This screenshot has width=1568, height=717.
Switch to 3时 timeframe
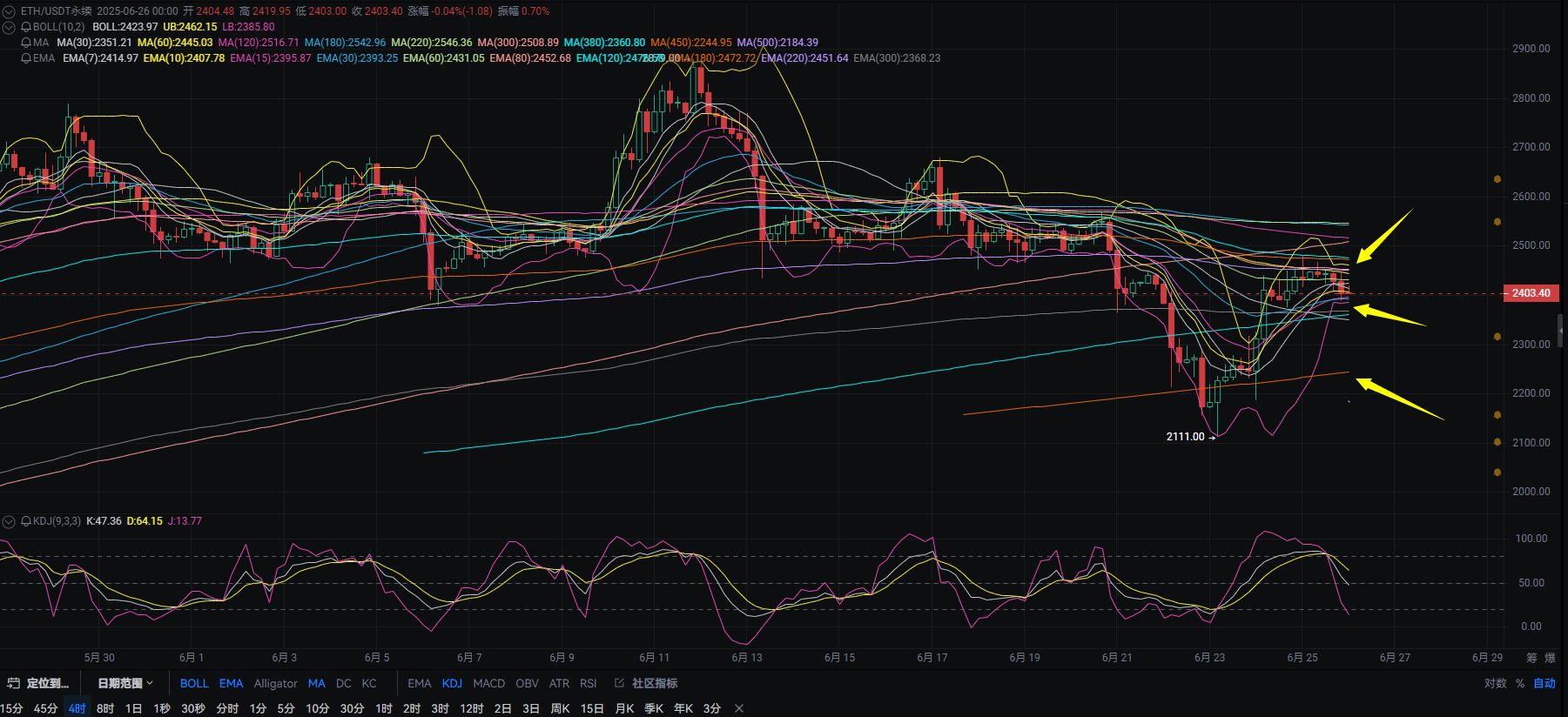440,708
